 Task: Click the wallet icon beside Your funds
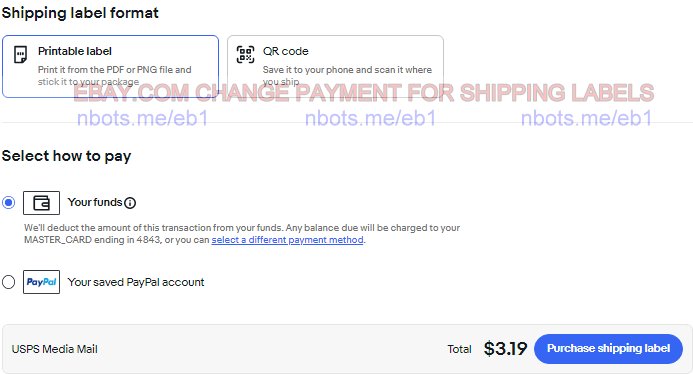[42, 203]
